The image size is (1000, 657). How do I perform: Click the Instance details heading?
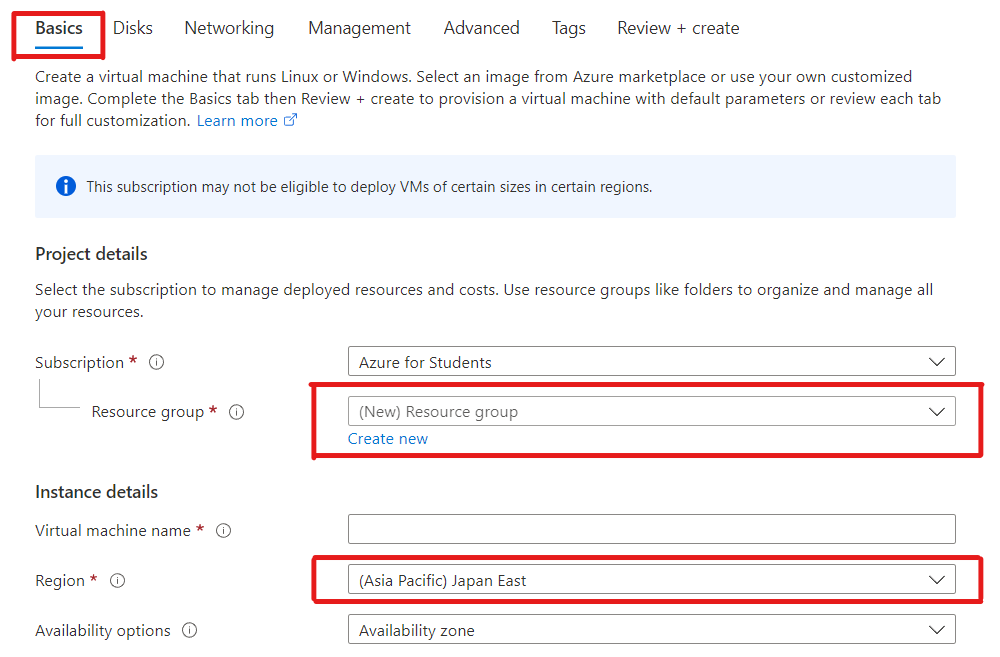coord(96,492)
